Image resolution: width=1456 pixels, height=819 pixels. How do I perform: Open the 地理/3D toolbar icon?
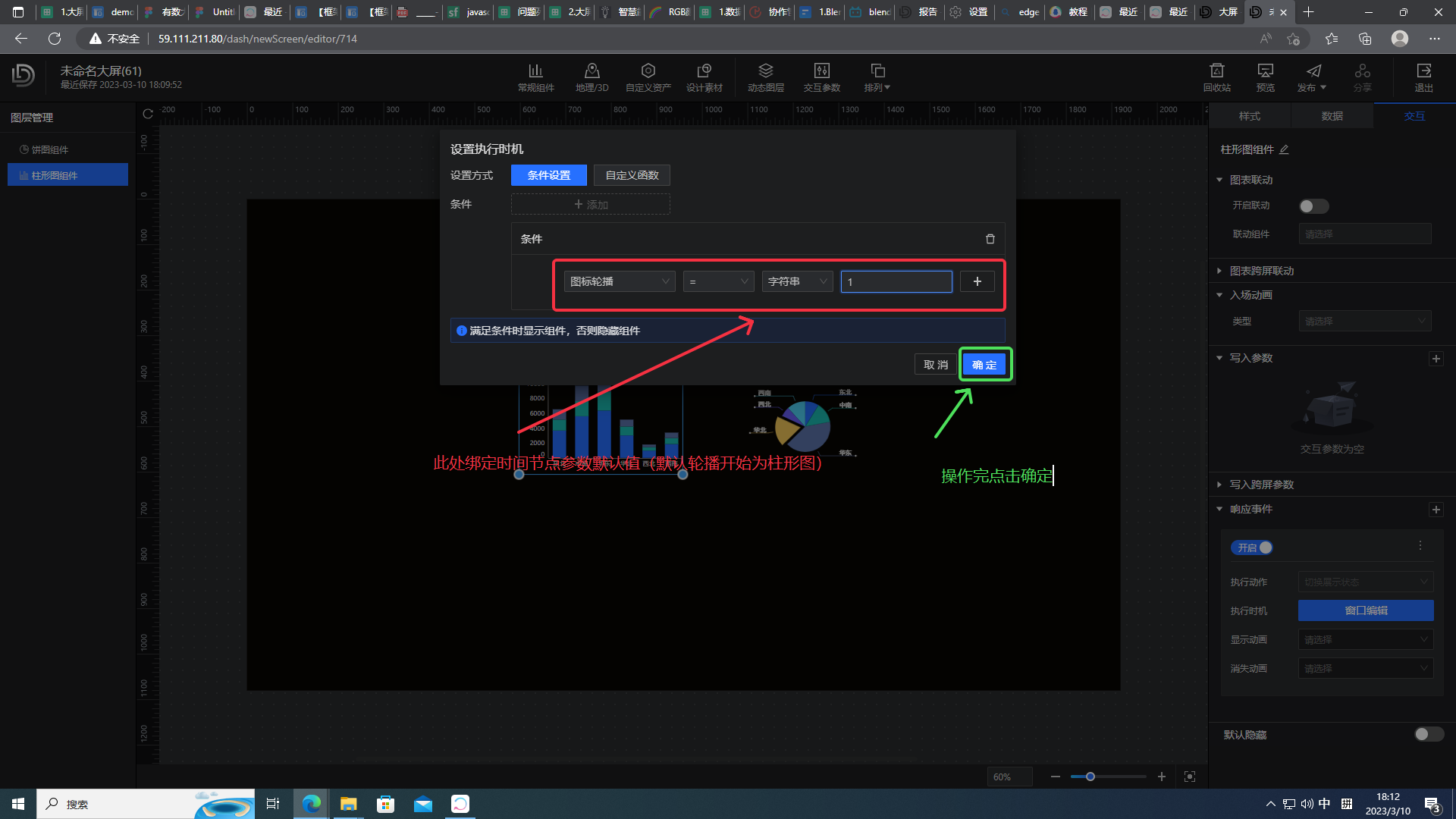[591, 77]
